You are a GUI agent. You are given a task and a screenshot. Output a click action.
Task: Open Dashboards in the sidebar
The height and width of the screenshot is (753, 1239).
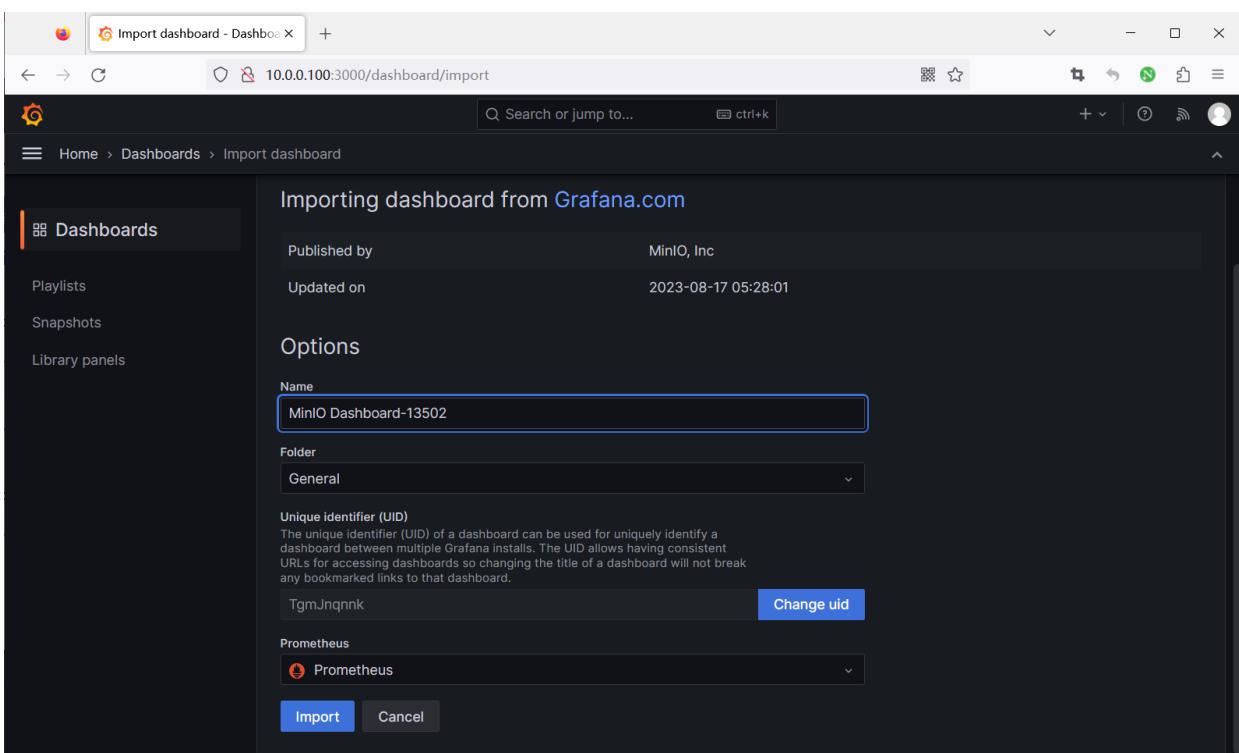130,230
